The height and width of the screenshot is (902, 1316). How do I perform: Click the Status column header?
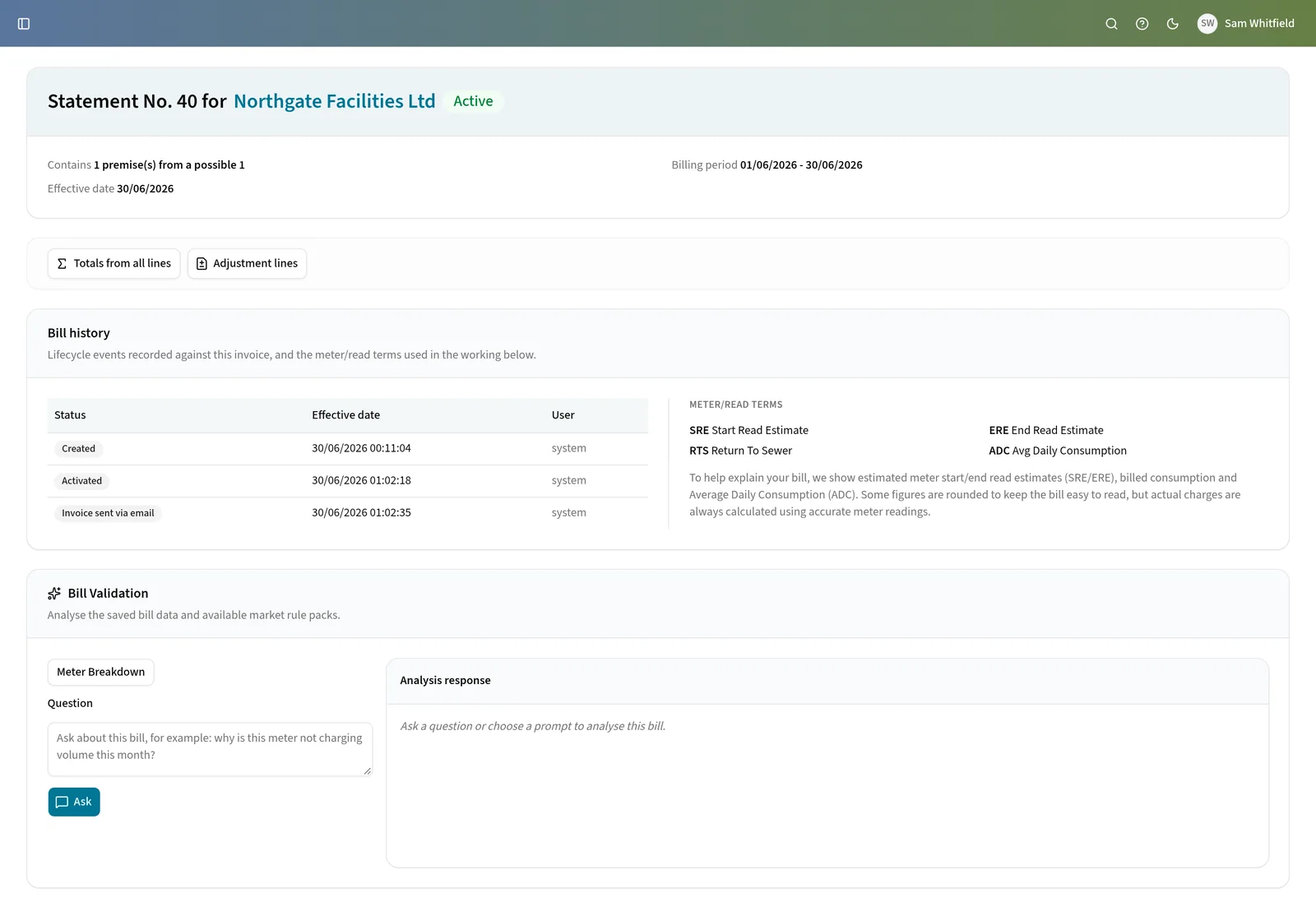pos(70,415)
